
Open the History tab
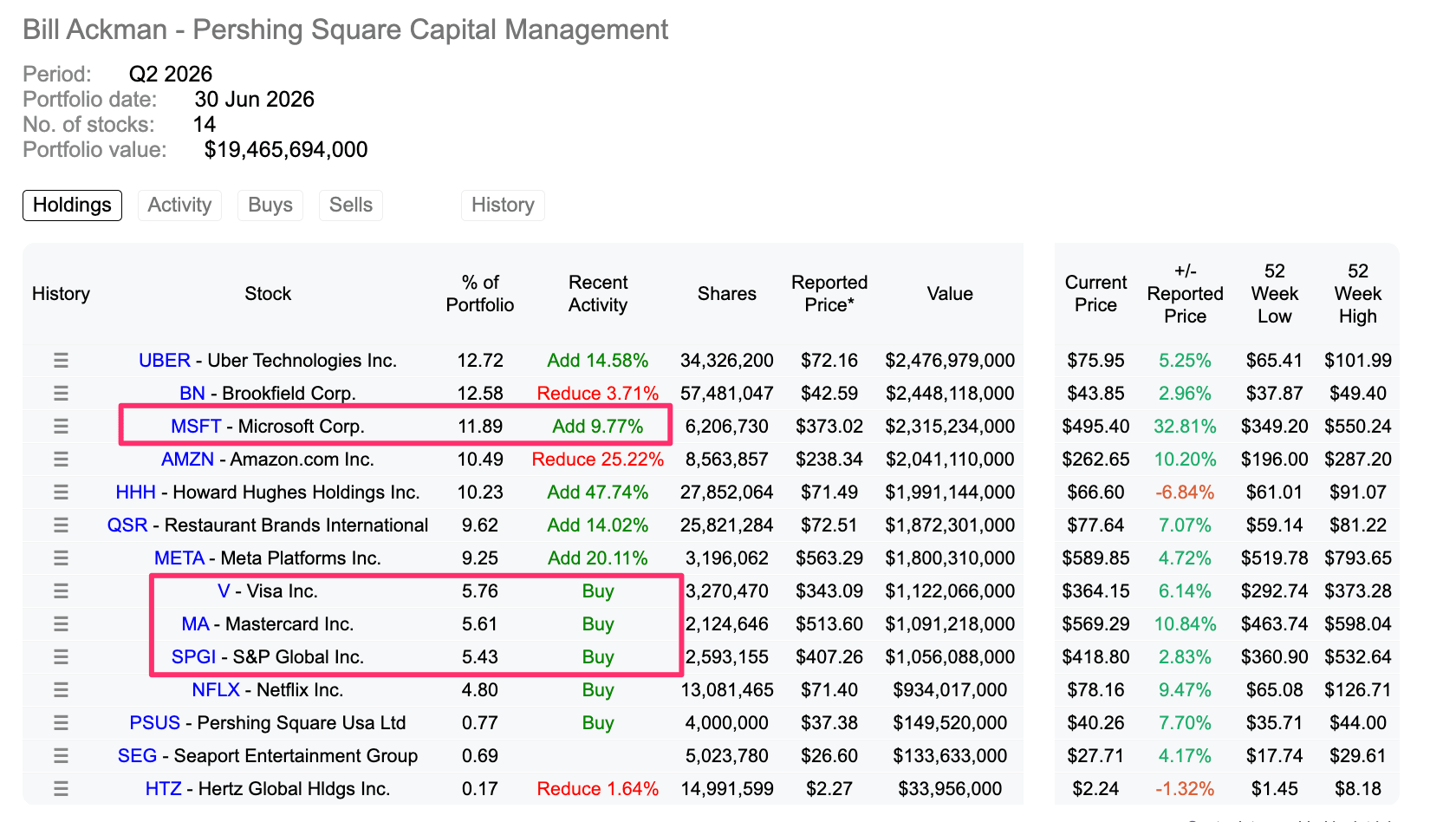pyautogui.click(x=503, y=205)
